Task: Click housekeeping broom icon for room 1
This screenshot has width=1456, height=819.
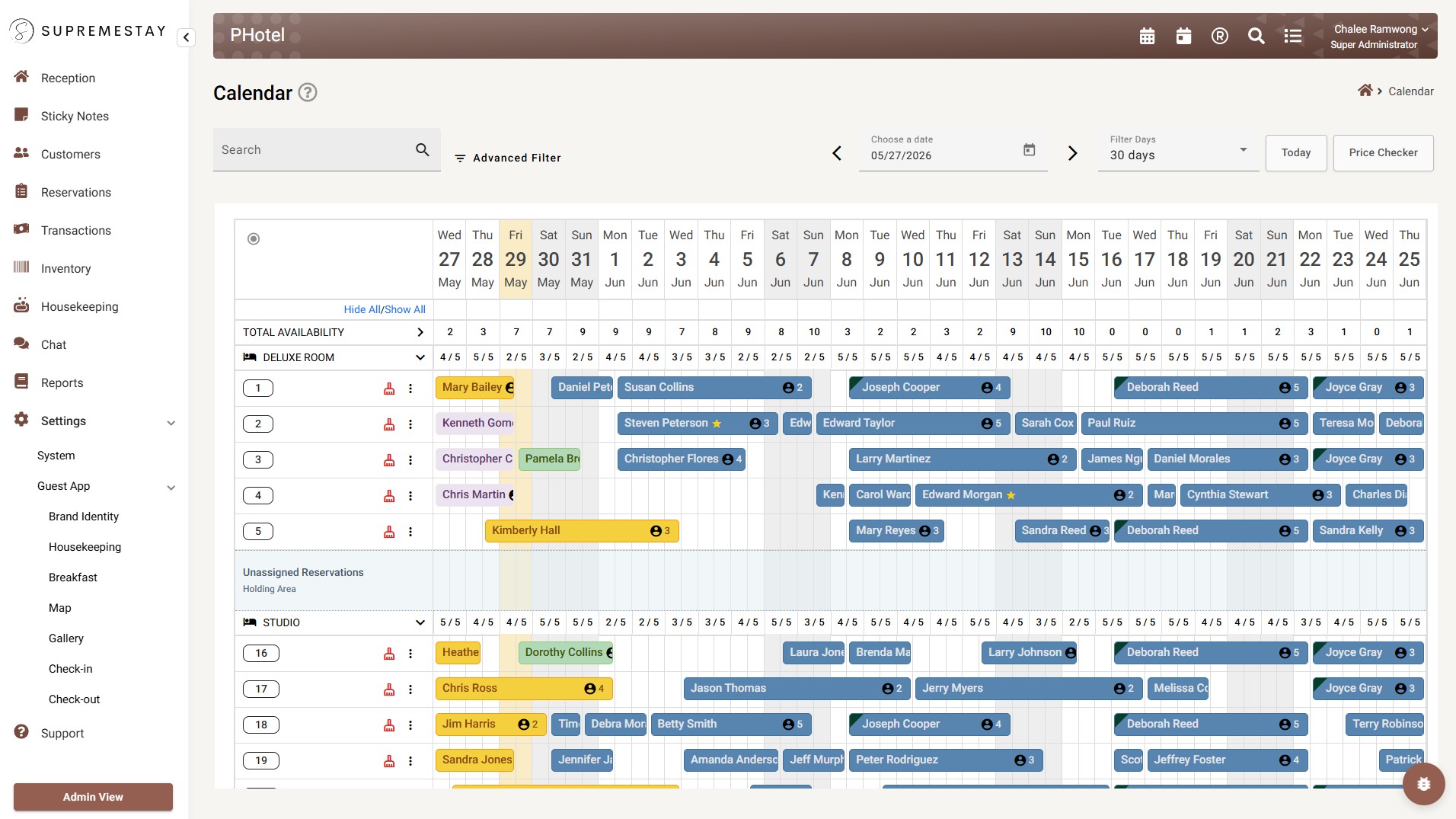Action: pyautogui.click(x=389, y=389)
